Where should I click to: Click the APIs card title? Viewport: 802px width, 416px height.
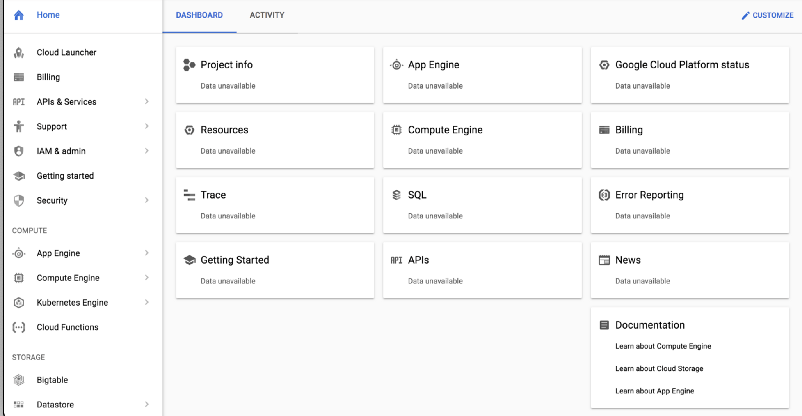418,260
